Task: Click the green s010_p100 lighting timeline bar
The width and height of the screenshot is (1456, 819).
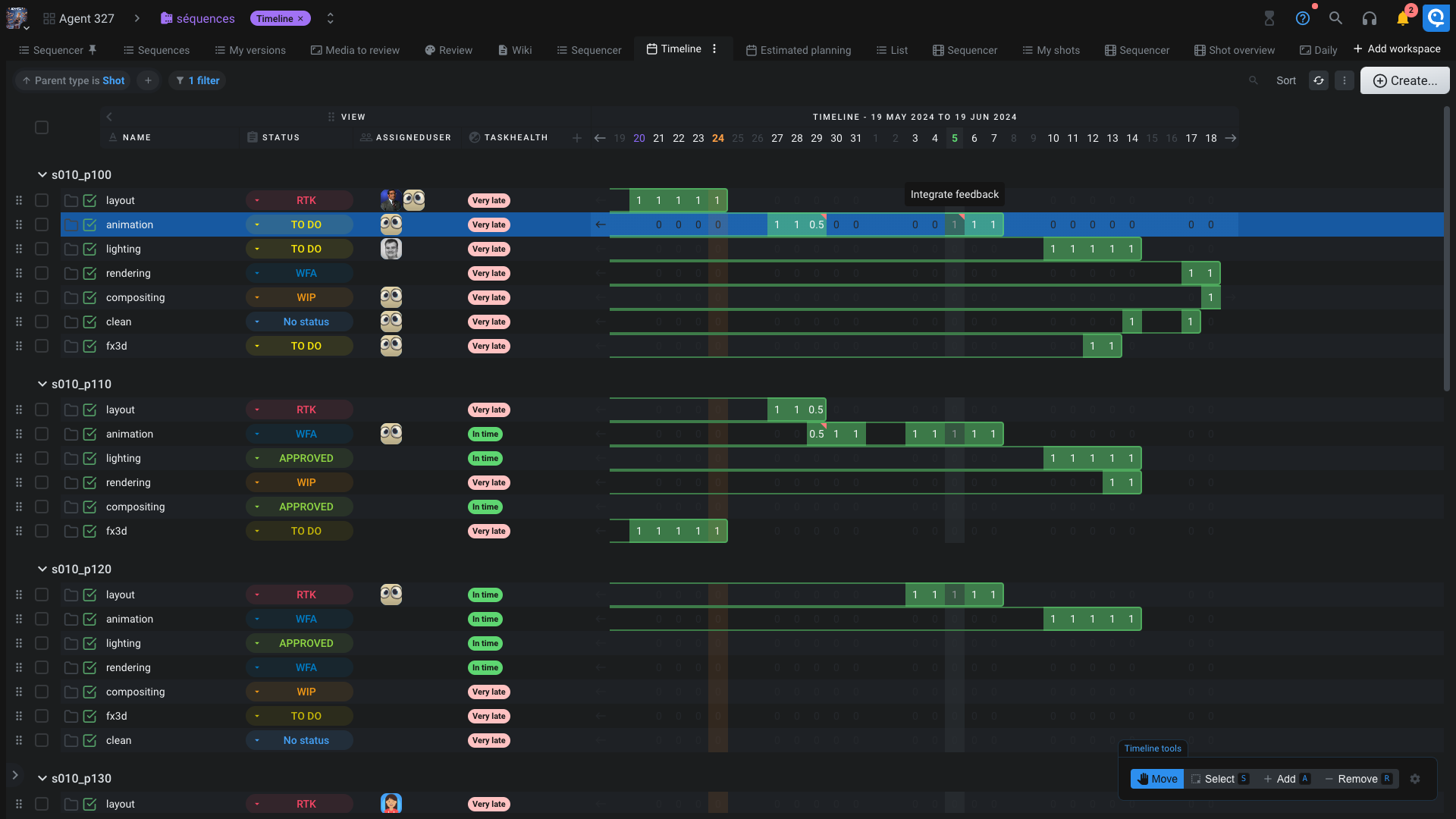Action: click(x=1091, y=249)
